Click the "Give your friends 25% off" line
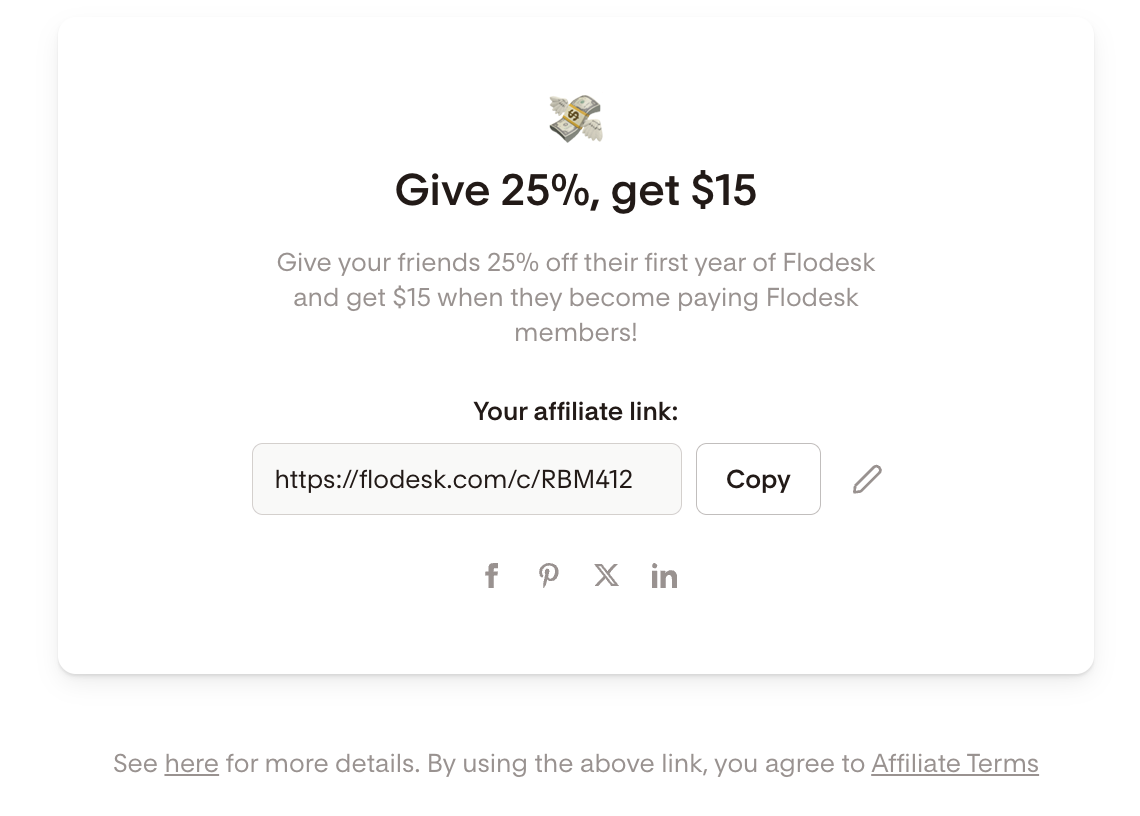 tap(575, 263)
